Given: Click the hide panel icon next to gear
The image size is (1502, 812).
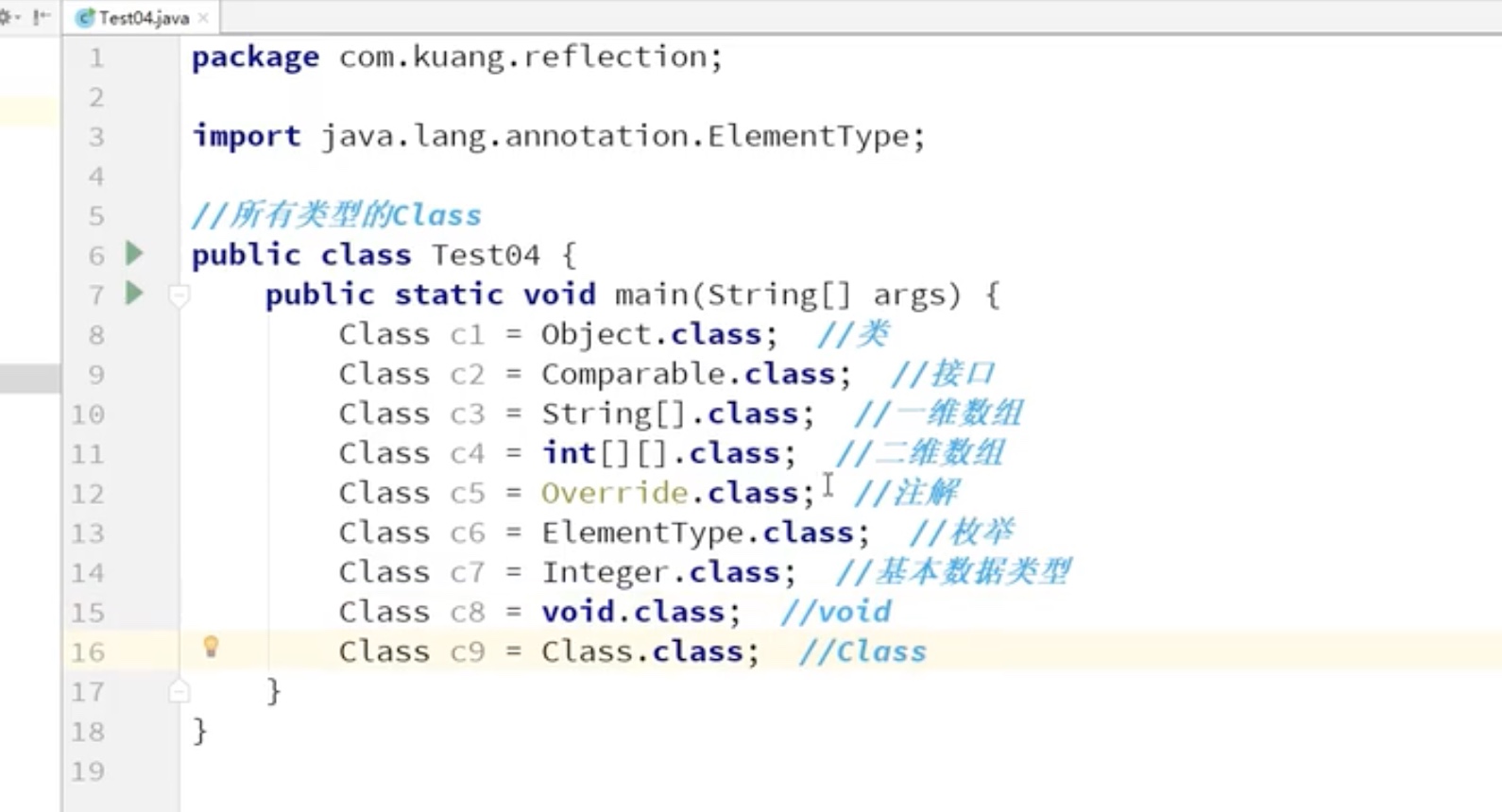Looking at the screenshot, I should pos(41,17).
